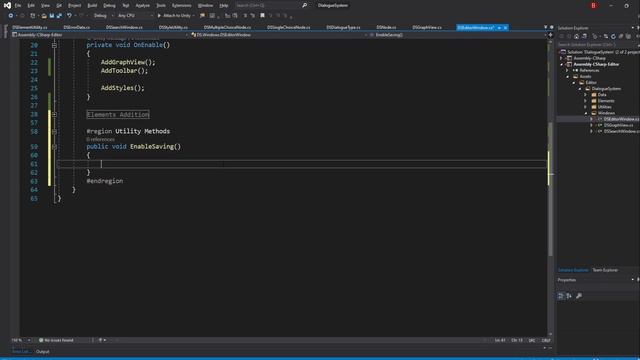The width and height of the screenshot is (640, 360).
Task: Expand the Data folder in Solution Explorer
Action: [585, 95]
